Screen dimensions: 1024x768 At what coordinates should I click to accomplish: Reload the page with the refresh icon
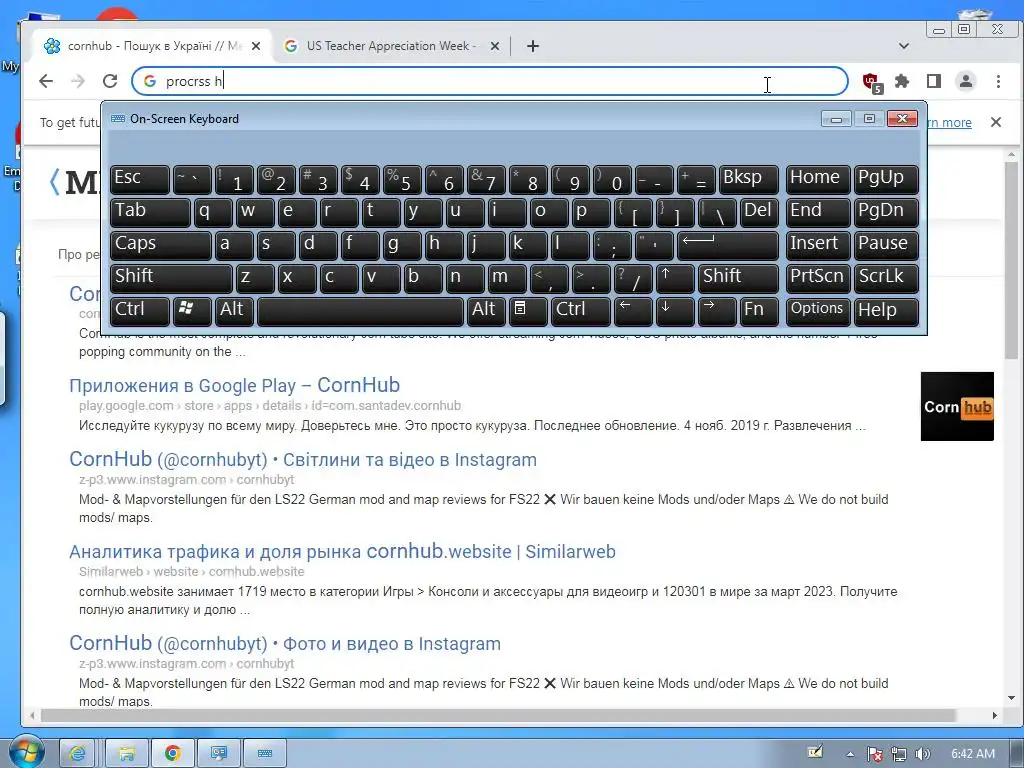(x=110, y=81)
